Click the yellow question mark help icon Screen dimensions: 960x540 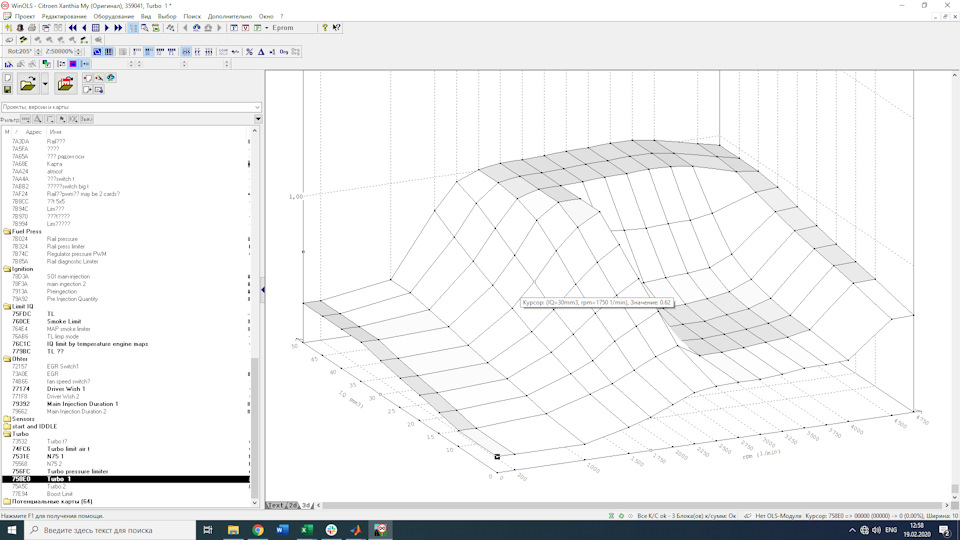324,28
